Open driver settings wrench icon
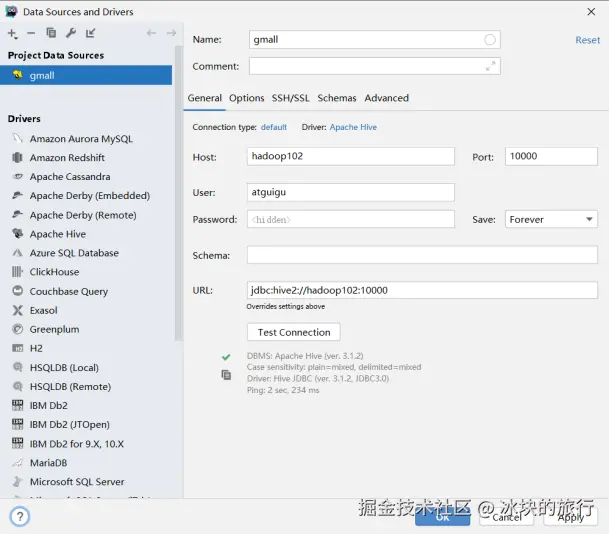This screenshot has width=610, height=534. 71,33
